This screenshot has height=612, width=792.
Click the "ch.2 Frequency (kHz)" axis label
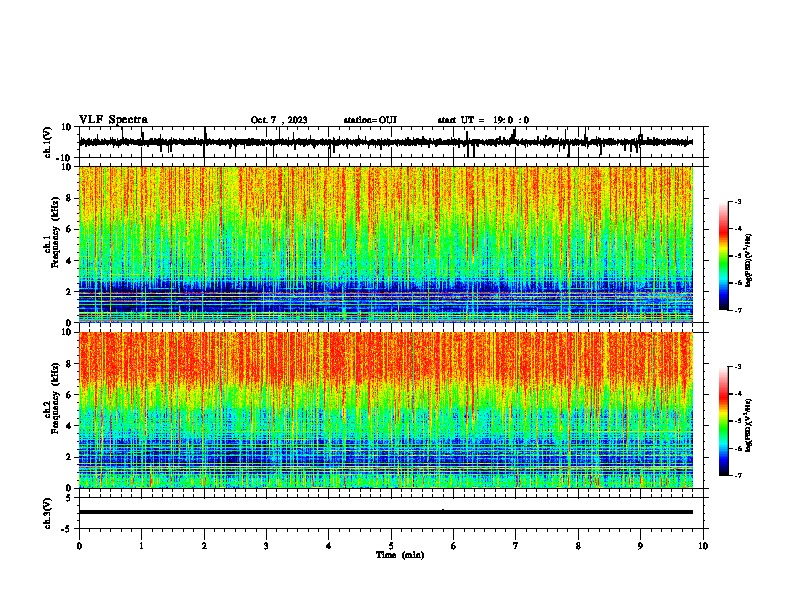pyautogui.click(x=52, y=398)
